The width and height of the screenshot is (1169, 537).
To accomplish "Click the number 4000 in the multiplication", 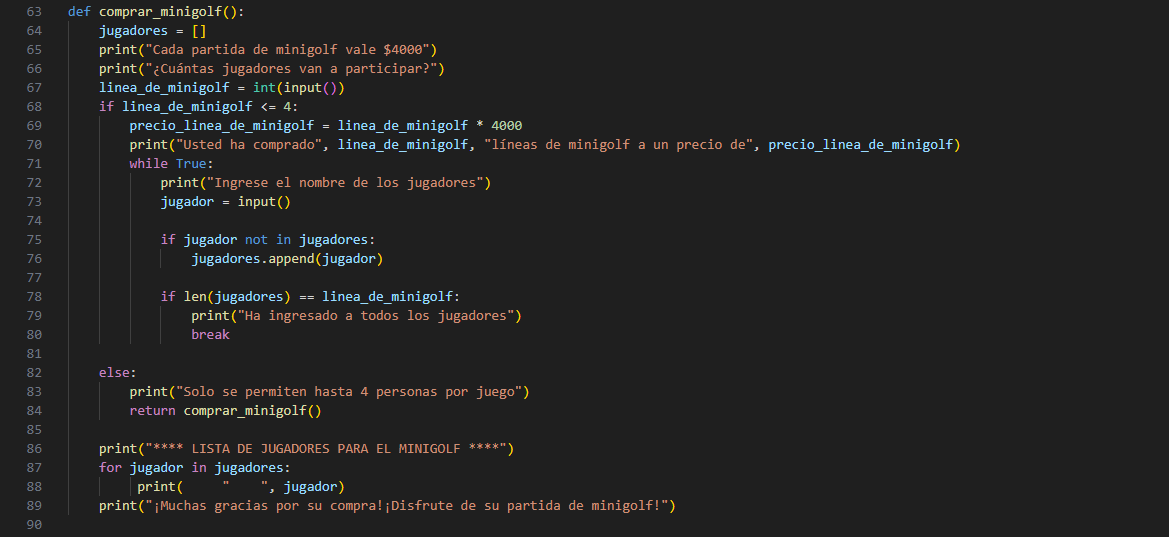I will (x=506, y=126).
